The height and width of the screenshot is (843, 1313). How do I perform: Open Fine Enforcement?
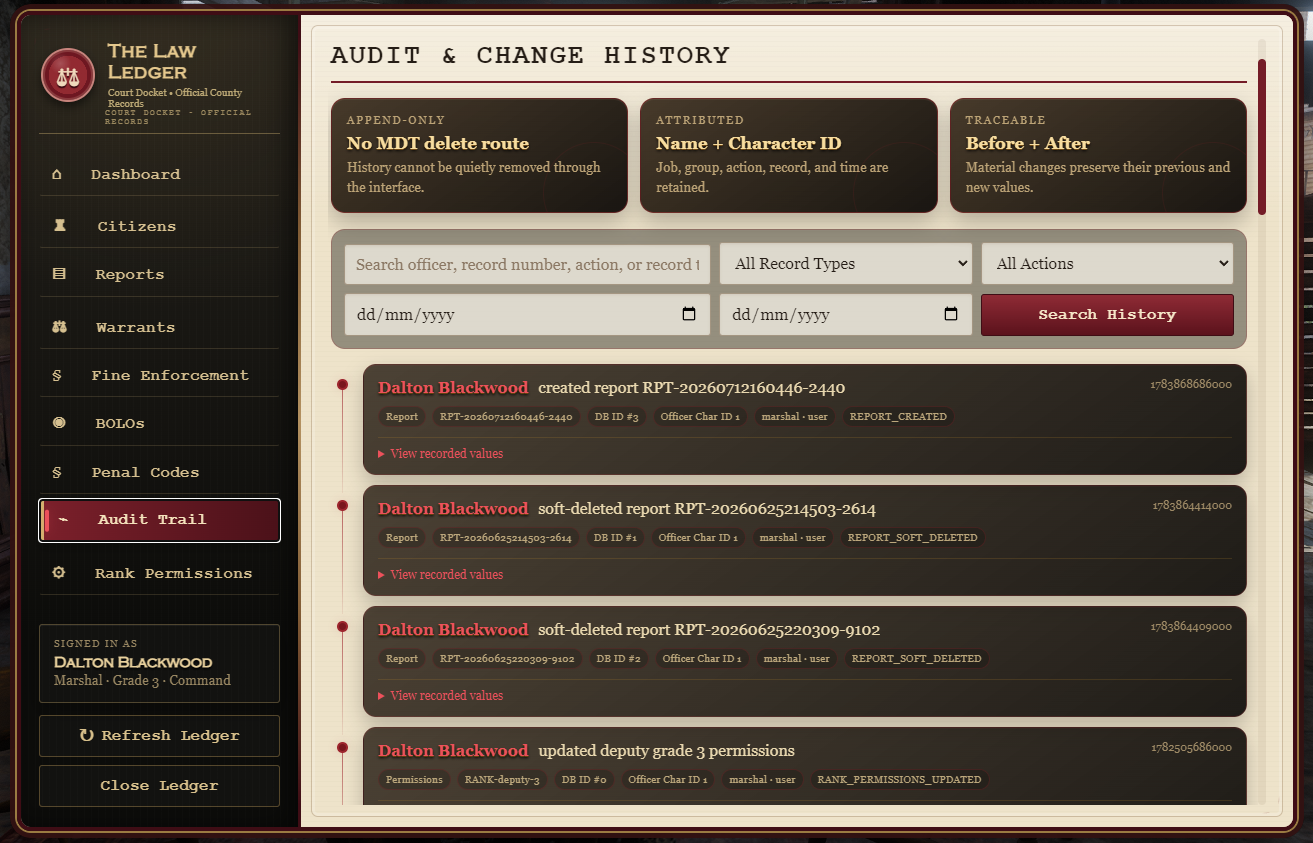[x=159, y=375]
